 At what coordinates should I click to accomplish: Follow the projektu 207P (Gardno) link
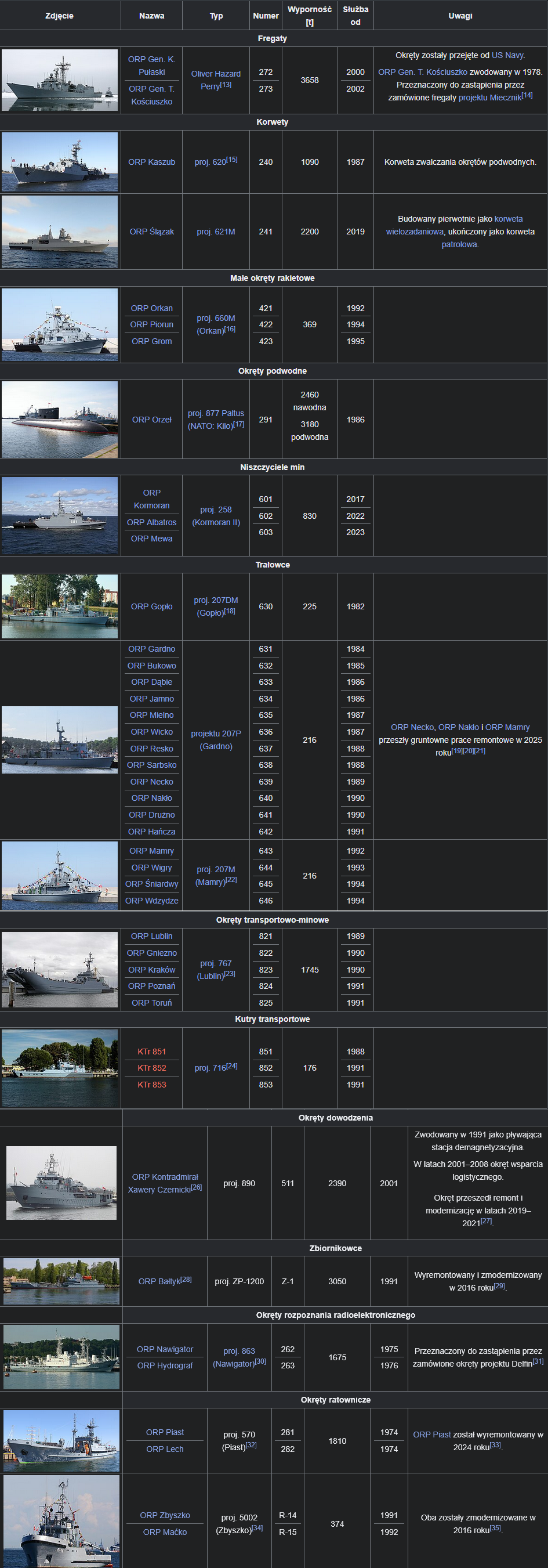[216, 740]
